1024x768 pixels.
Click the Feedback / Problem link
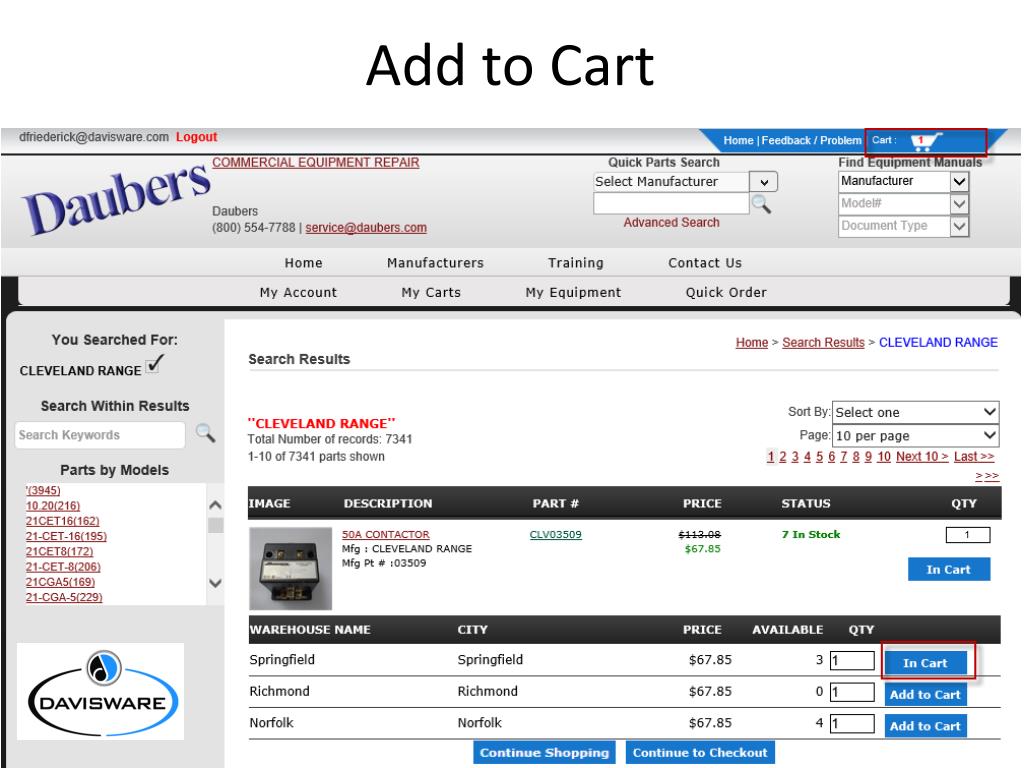[x=811, y=140]
